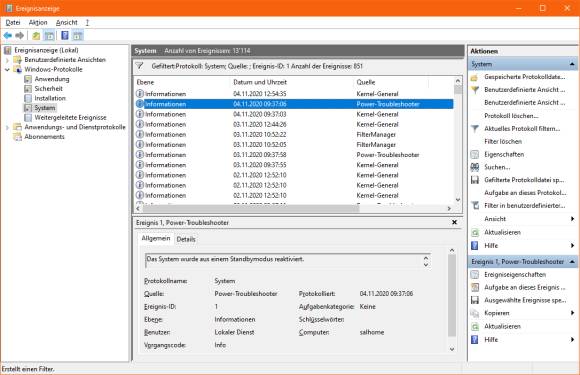Collapse the Windows-Protokolle tree node
The width and height of the screenshot is (580, 375).
point(7,70)
